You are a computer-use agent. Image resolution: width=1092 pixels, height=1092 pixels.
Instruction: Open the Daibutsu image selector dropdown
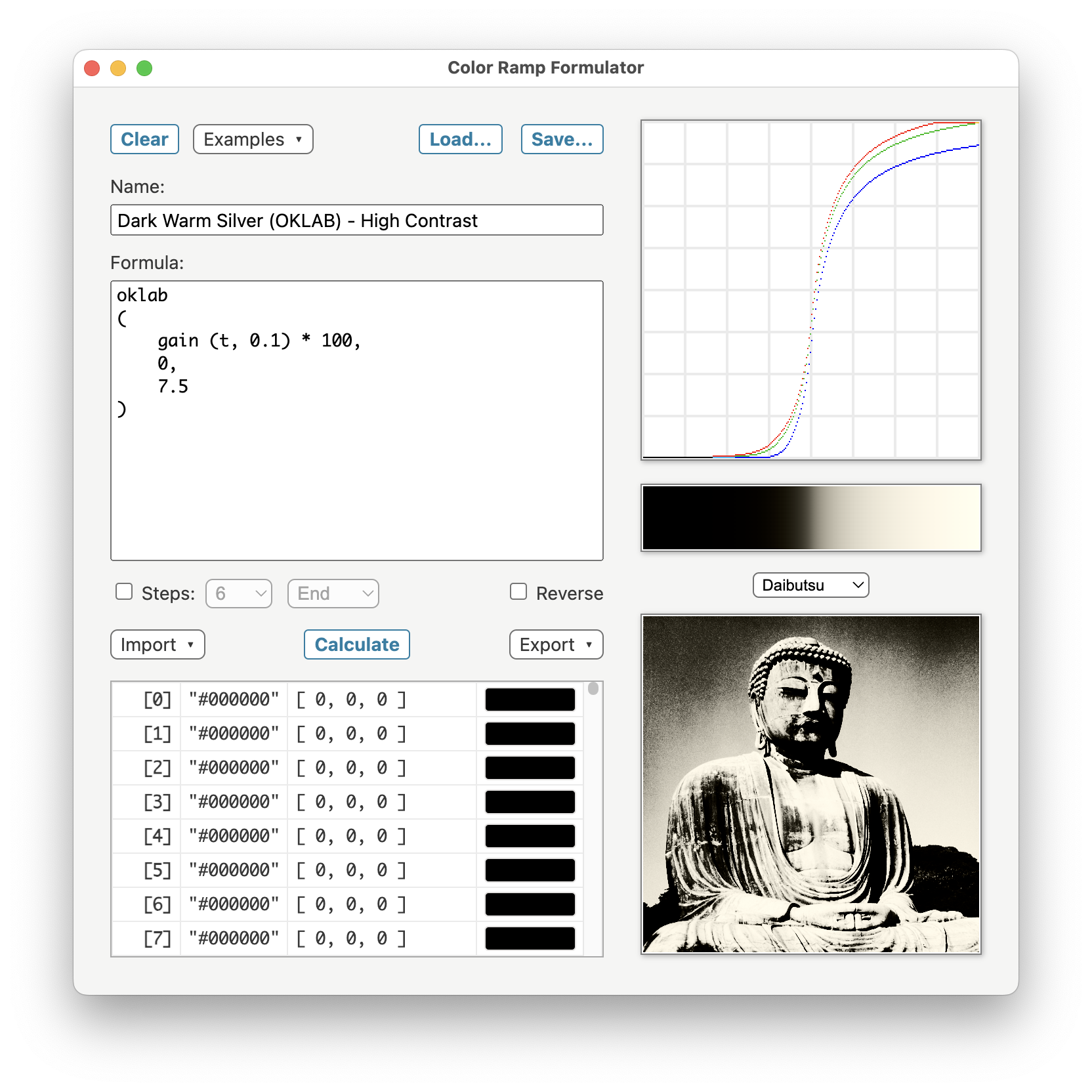click(810, 585)
